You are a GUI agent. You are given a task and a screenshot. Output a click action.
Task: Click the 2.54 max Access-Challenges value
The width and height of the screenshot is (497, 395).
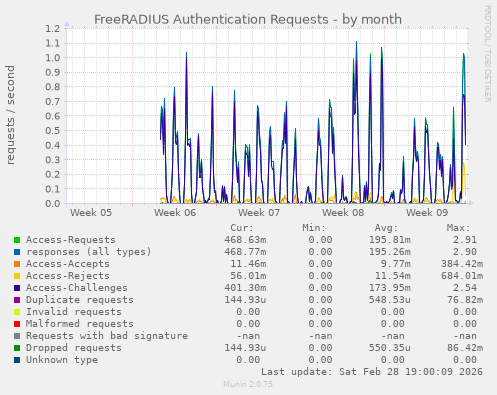coord(465,288)
